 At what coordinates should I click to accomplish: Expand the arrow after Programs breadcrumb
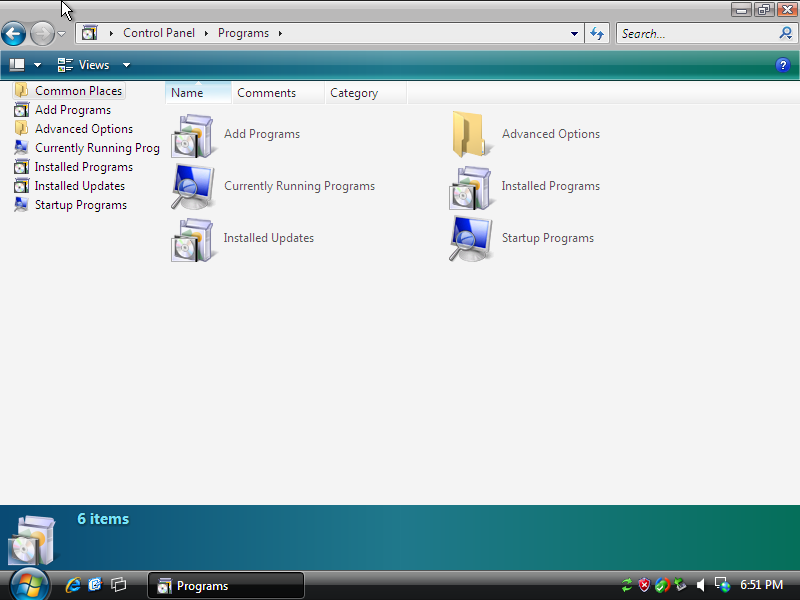(x=280, y=33)
